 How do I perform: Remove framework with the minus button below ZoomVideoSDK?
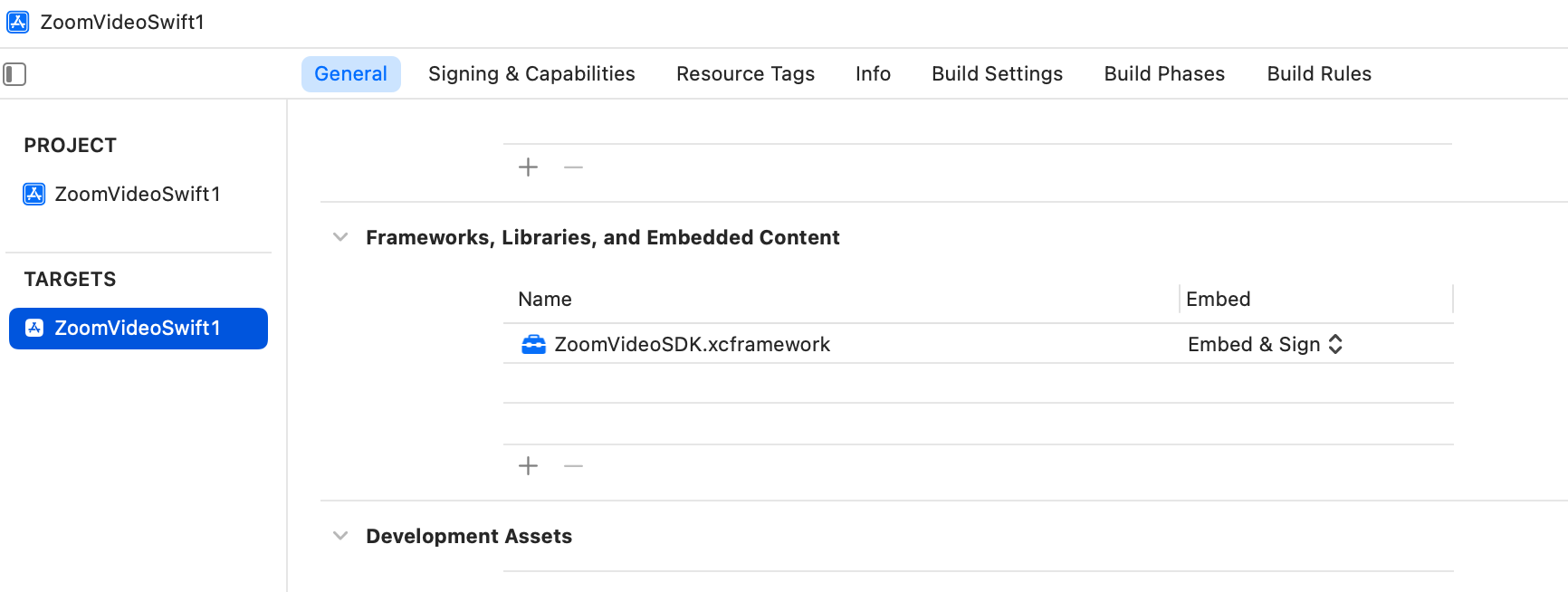573,466
